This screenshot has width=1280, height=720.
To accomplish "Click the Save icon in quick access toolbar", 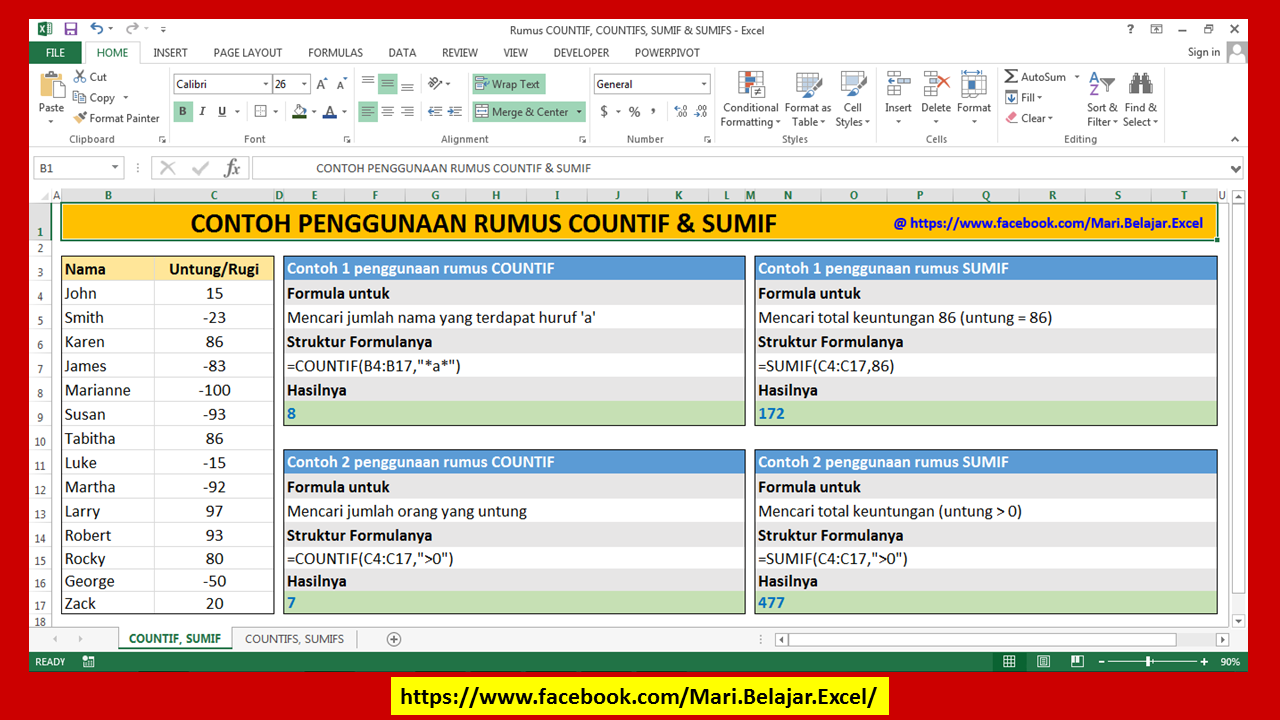I will (x=71, y=29).
